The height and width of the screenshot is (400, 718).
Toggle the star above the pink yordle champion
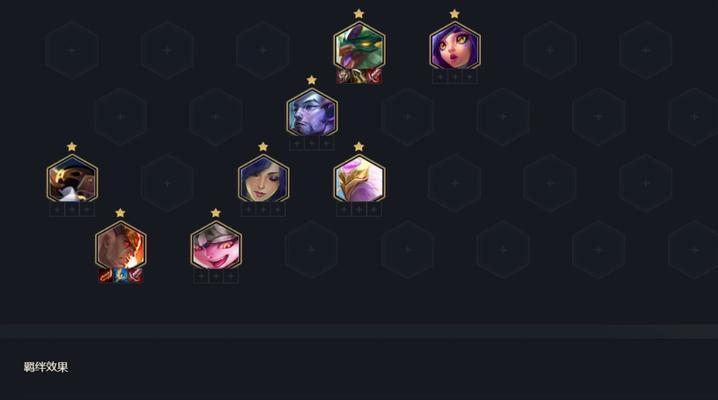point(216,213)
